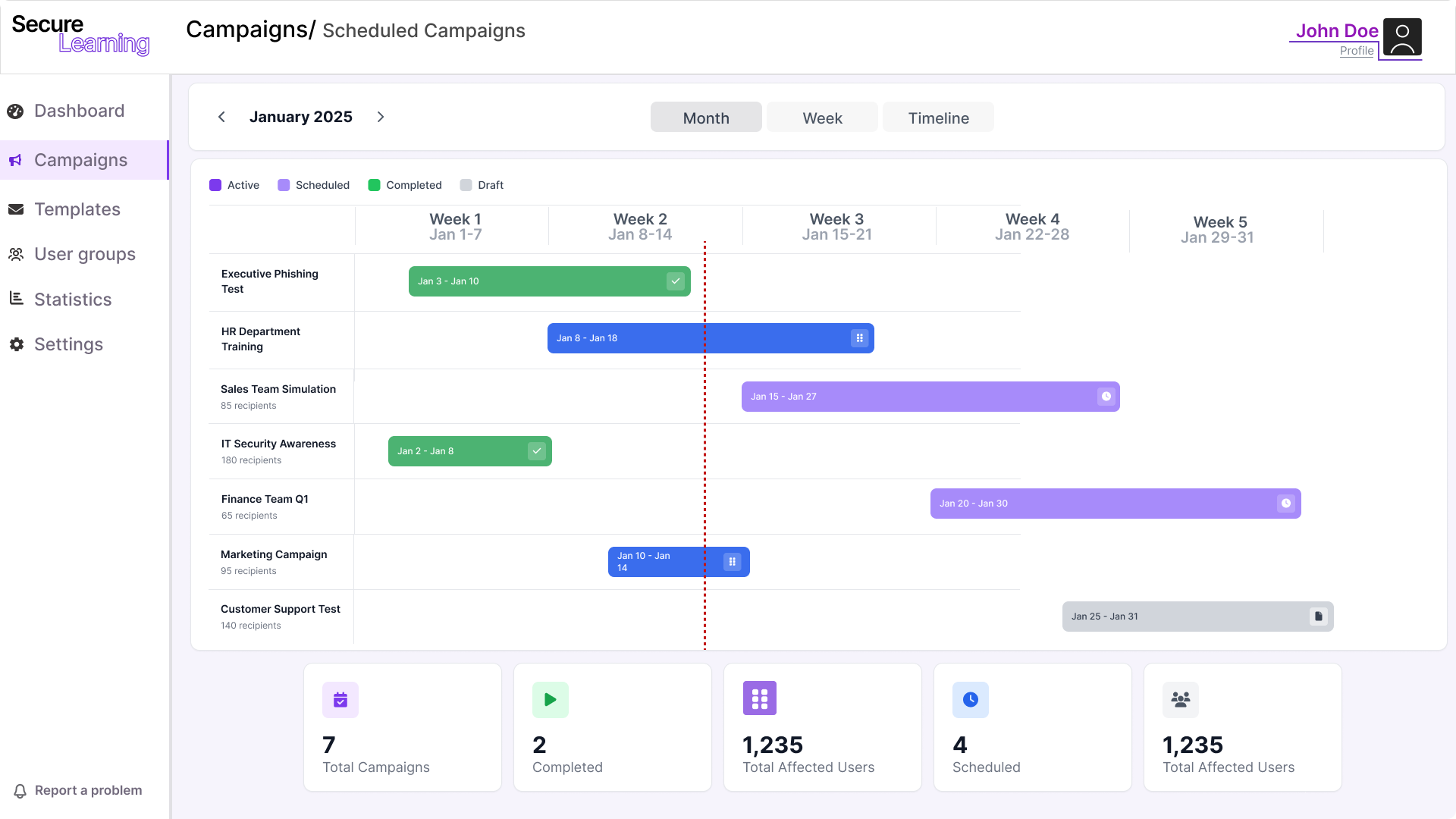Open Statistics from the sidebar
This screenshot has width=1456, height=819.
click(73, 300)
